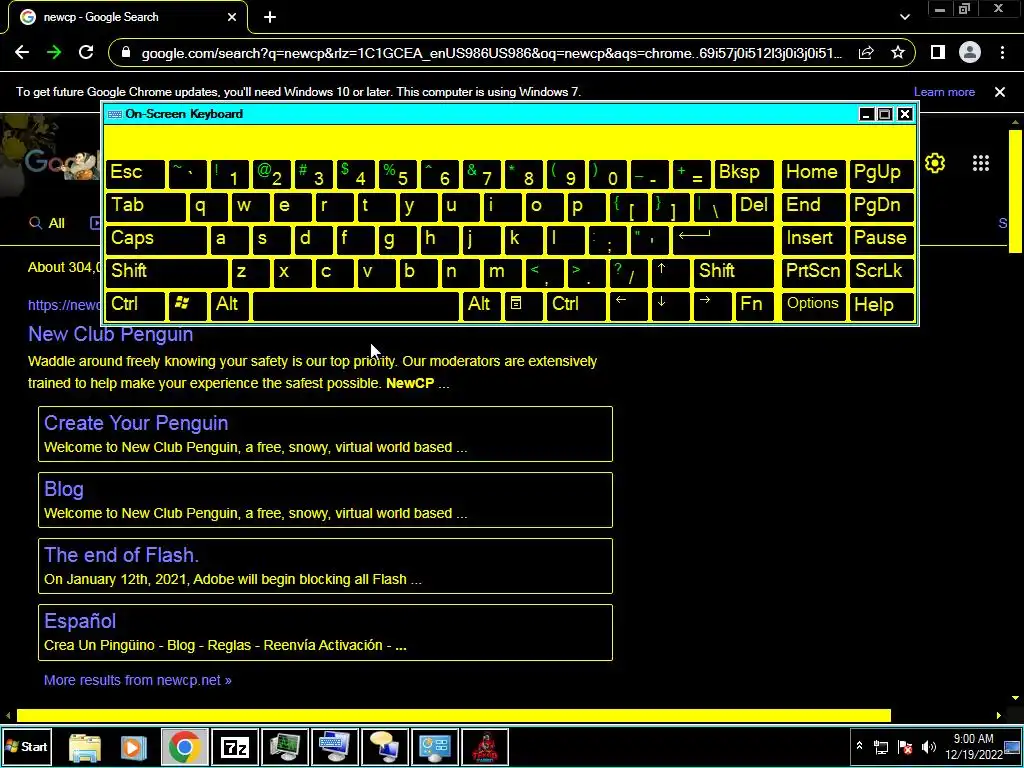The image size is (1024, 768).
Task: Toggle the right Alt key
Action: click(x=480, y=305)
